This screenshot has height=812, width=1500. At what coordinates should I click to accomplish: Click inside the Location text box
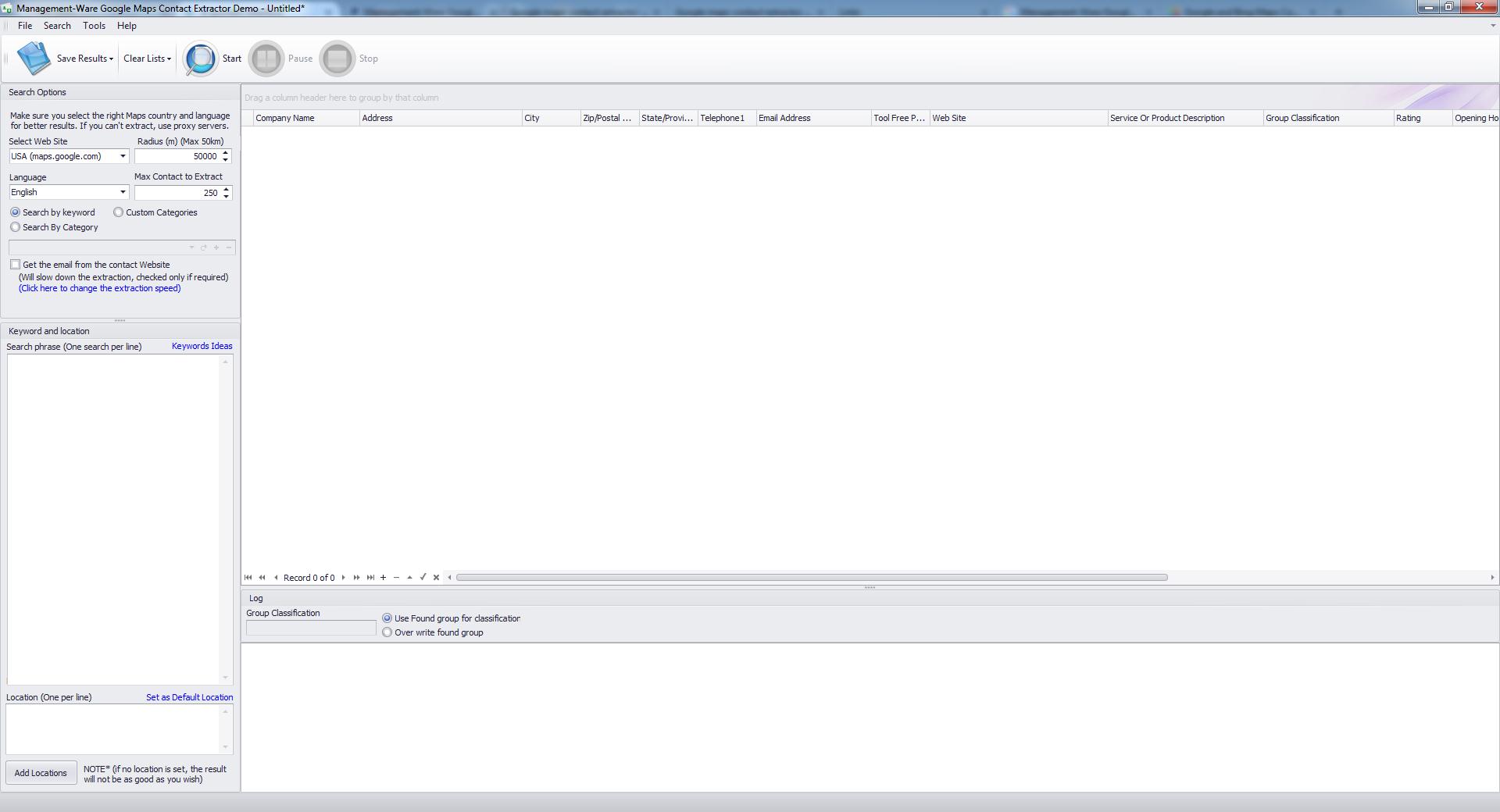click(114, 729)
